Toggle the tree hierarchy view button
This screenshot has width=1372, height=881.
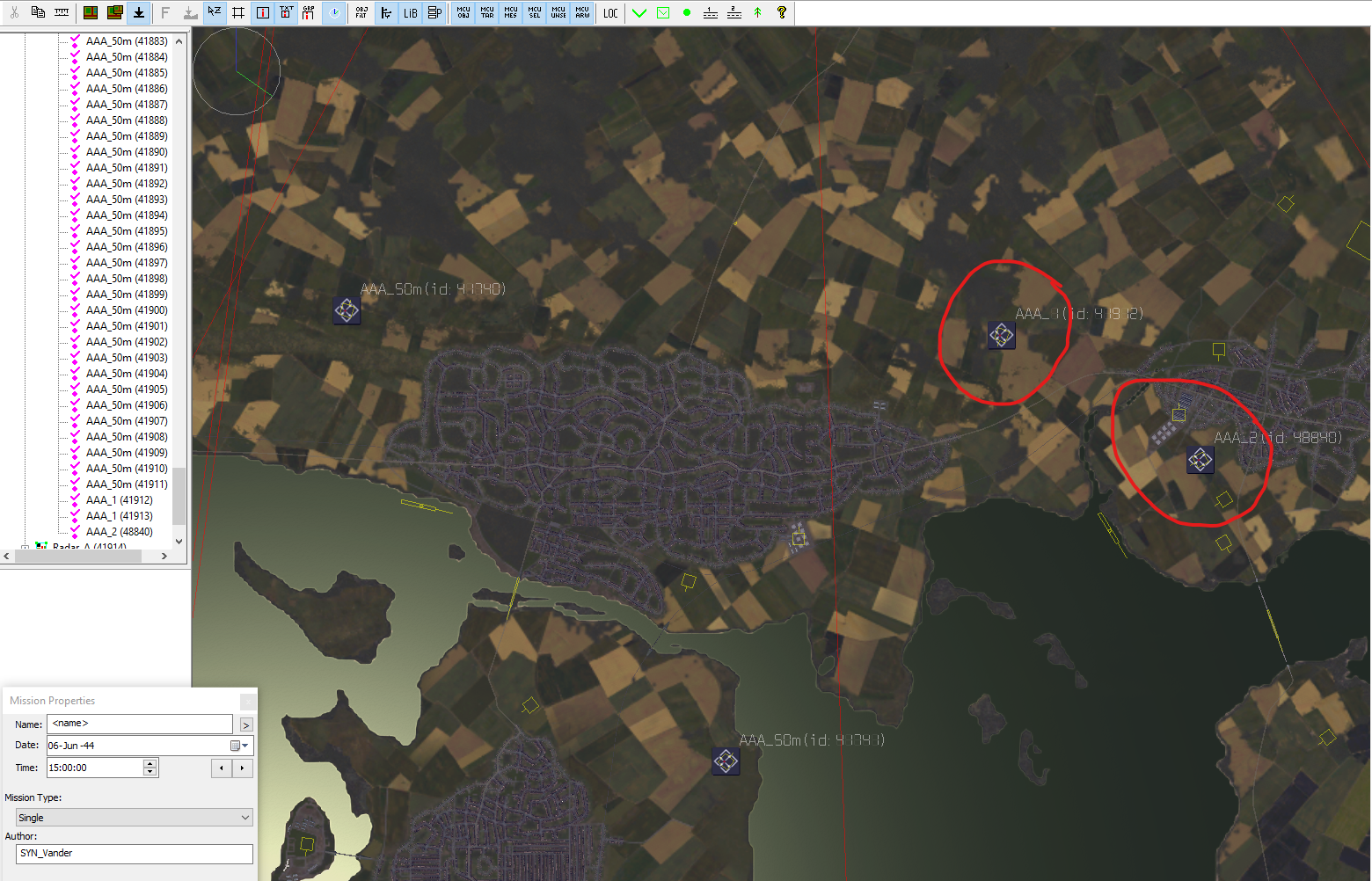point(386,12)
